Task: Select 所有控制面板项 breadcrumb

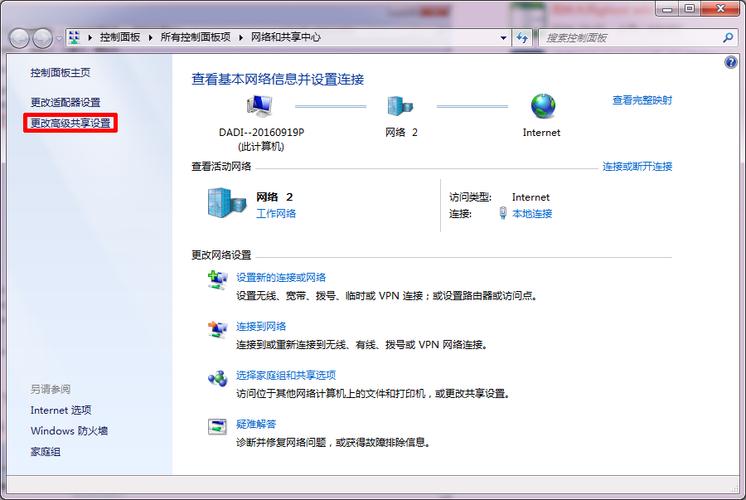Action: click(x=196, y=37)
